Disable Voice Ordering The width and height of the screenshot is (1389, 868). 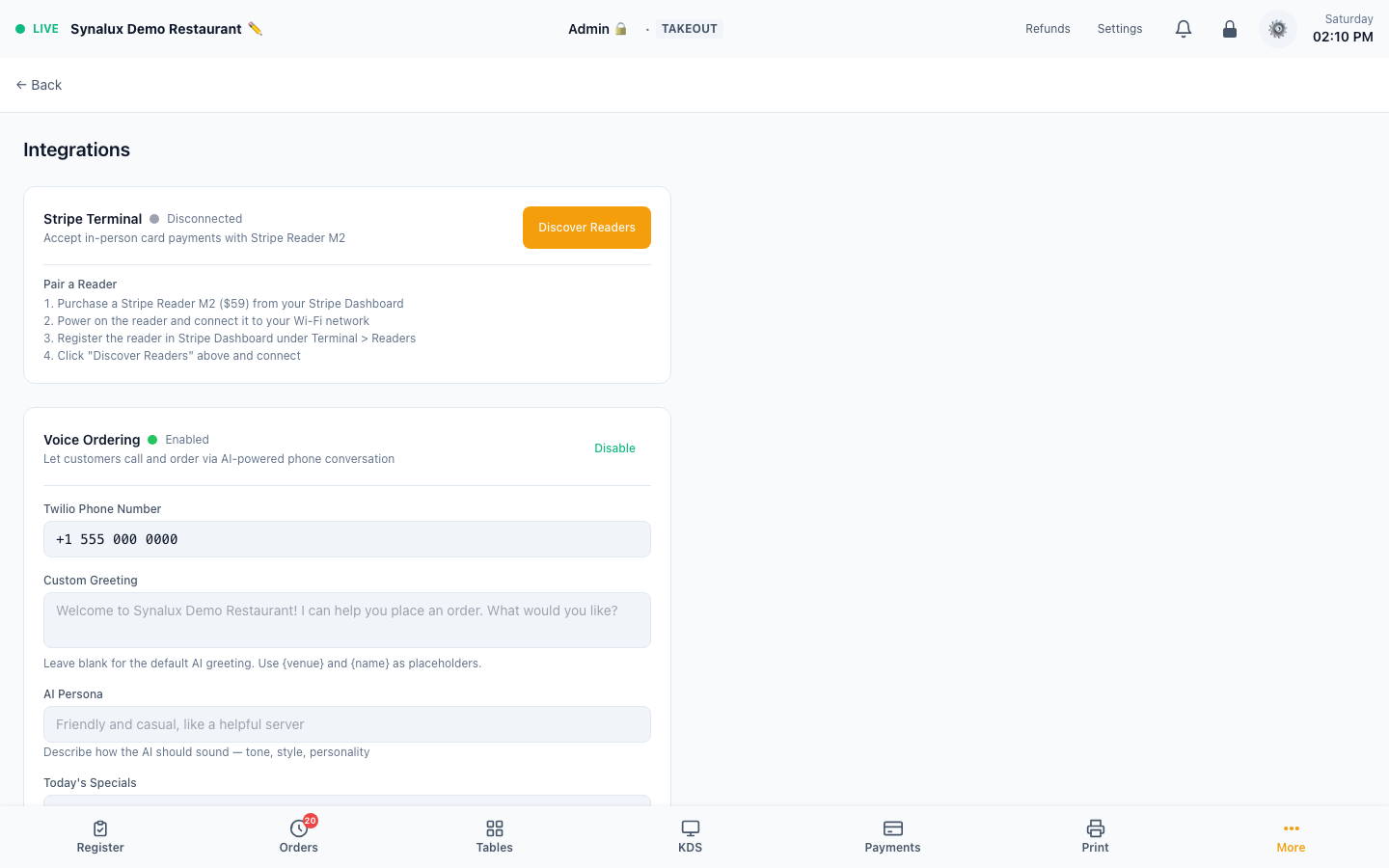[x=614, y=448]
